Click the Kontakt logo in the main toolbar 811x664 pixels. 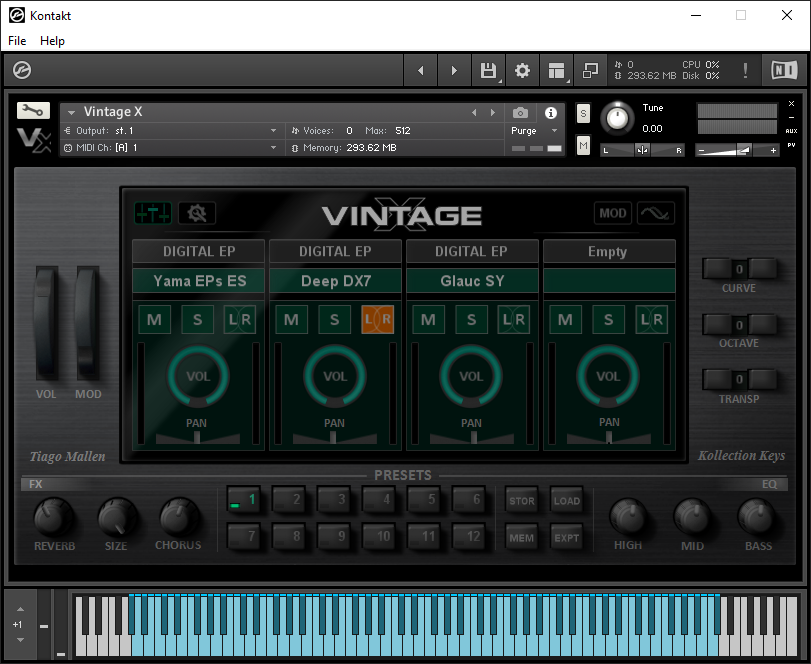[22, 70]
